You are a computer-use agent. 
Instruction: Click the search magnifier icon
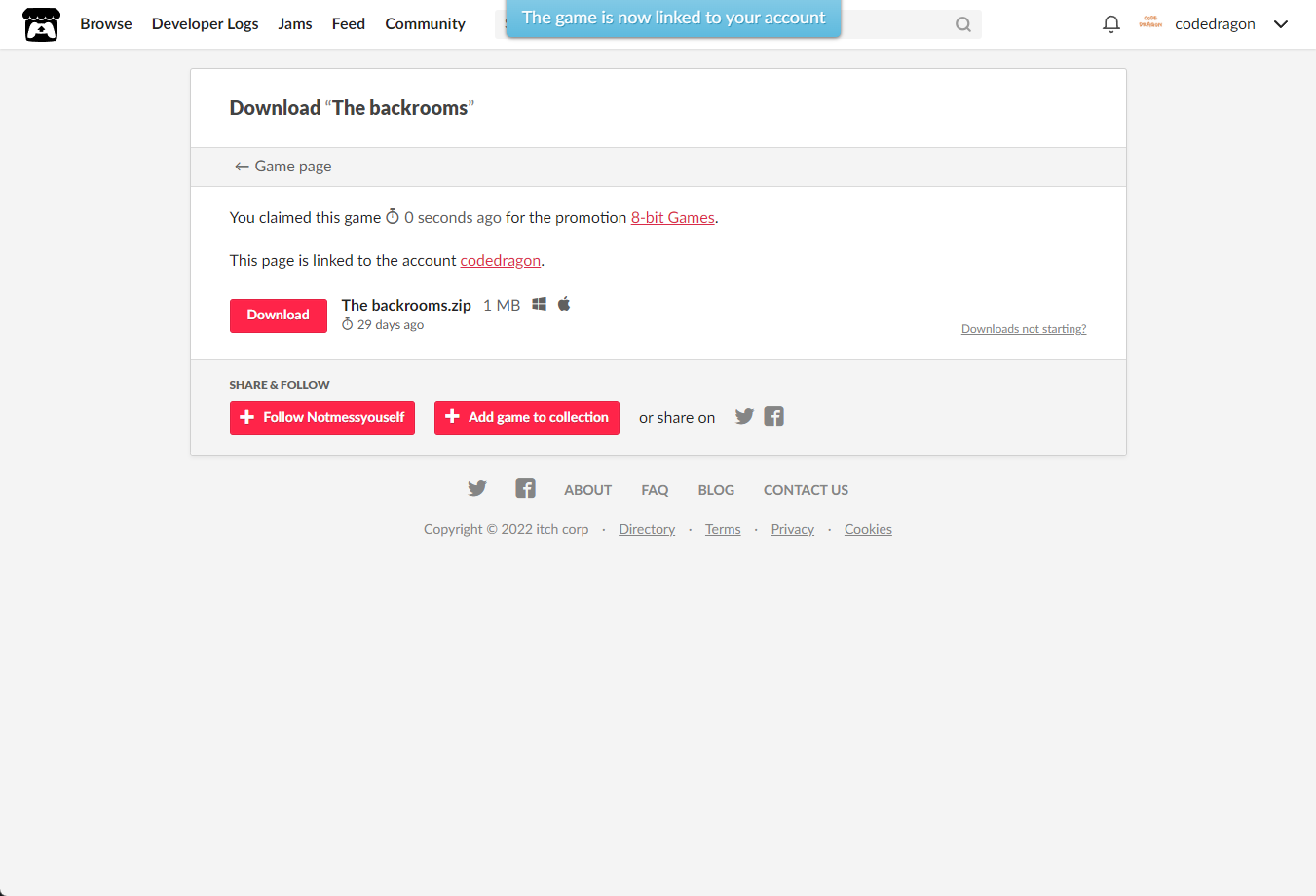point(962,24)
